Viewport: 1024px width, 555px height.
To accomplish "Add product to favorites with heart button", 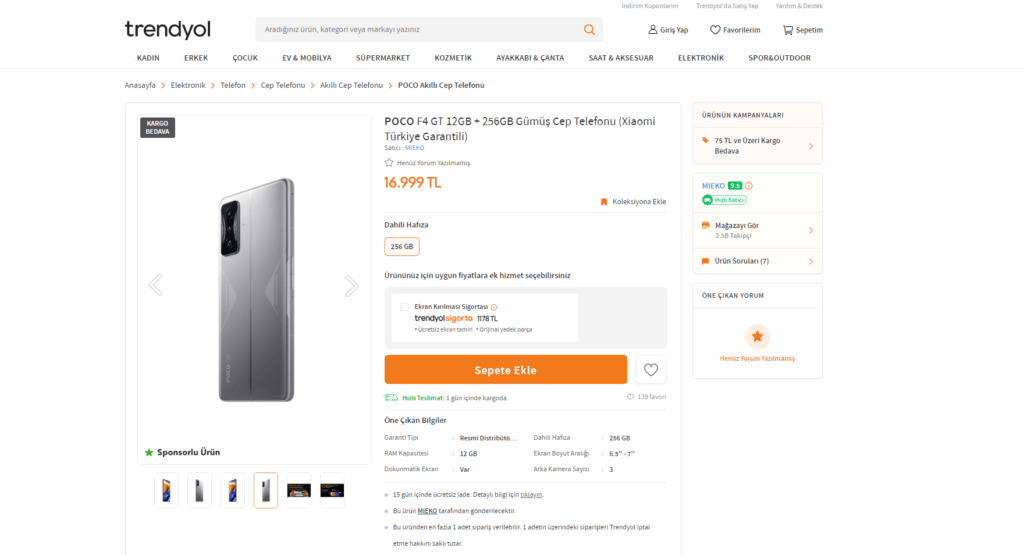I will click(651, 370).
